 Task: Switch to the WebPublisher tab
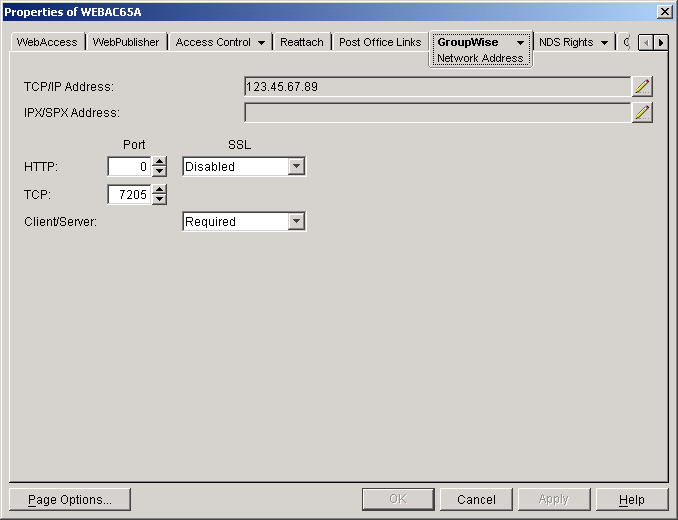(126, 42)
